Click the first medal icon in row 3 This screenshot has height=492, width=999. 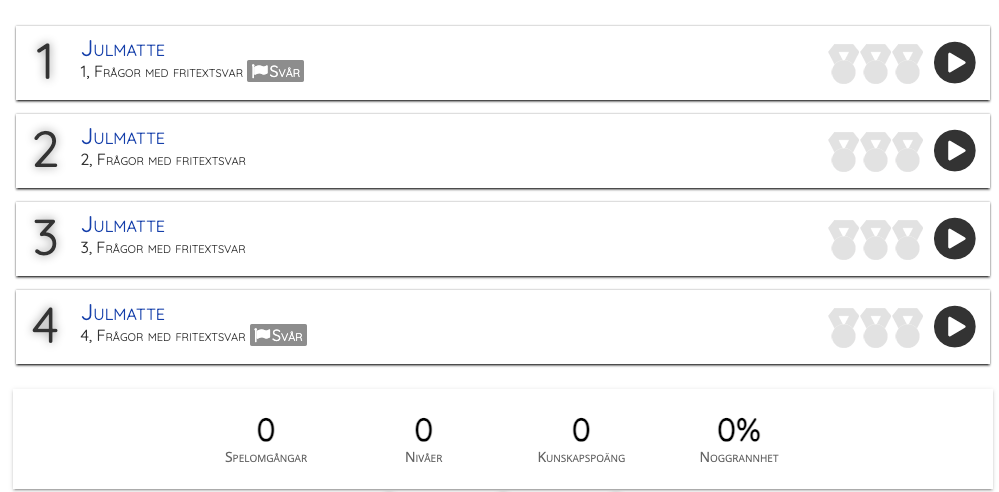pos(843,240)
